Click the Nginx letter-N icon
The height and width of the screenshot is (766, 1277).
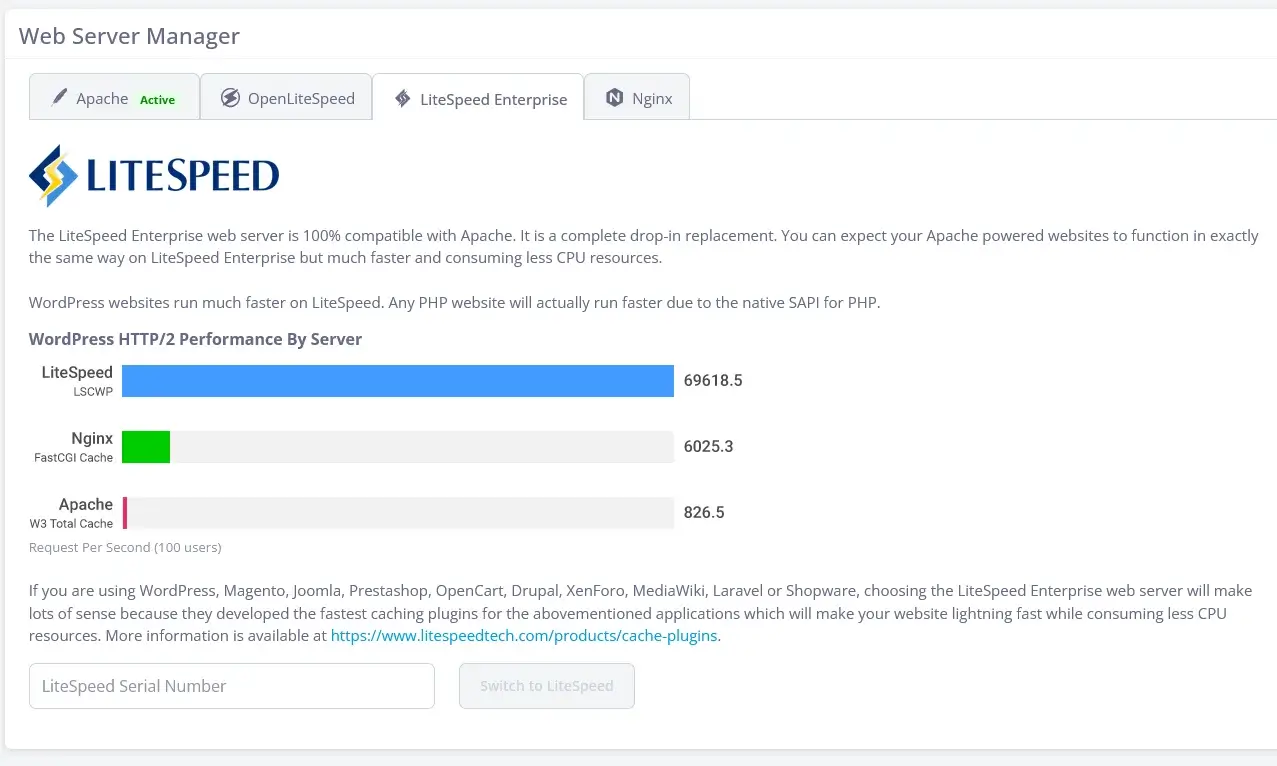pos(612,97)
